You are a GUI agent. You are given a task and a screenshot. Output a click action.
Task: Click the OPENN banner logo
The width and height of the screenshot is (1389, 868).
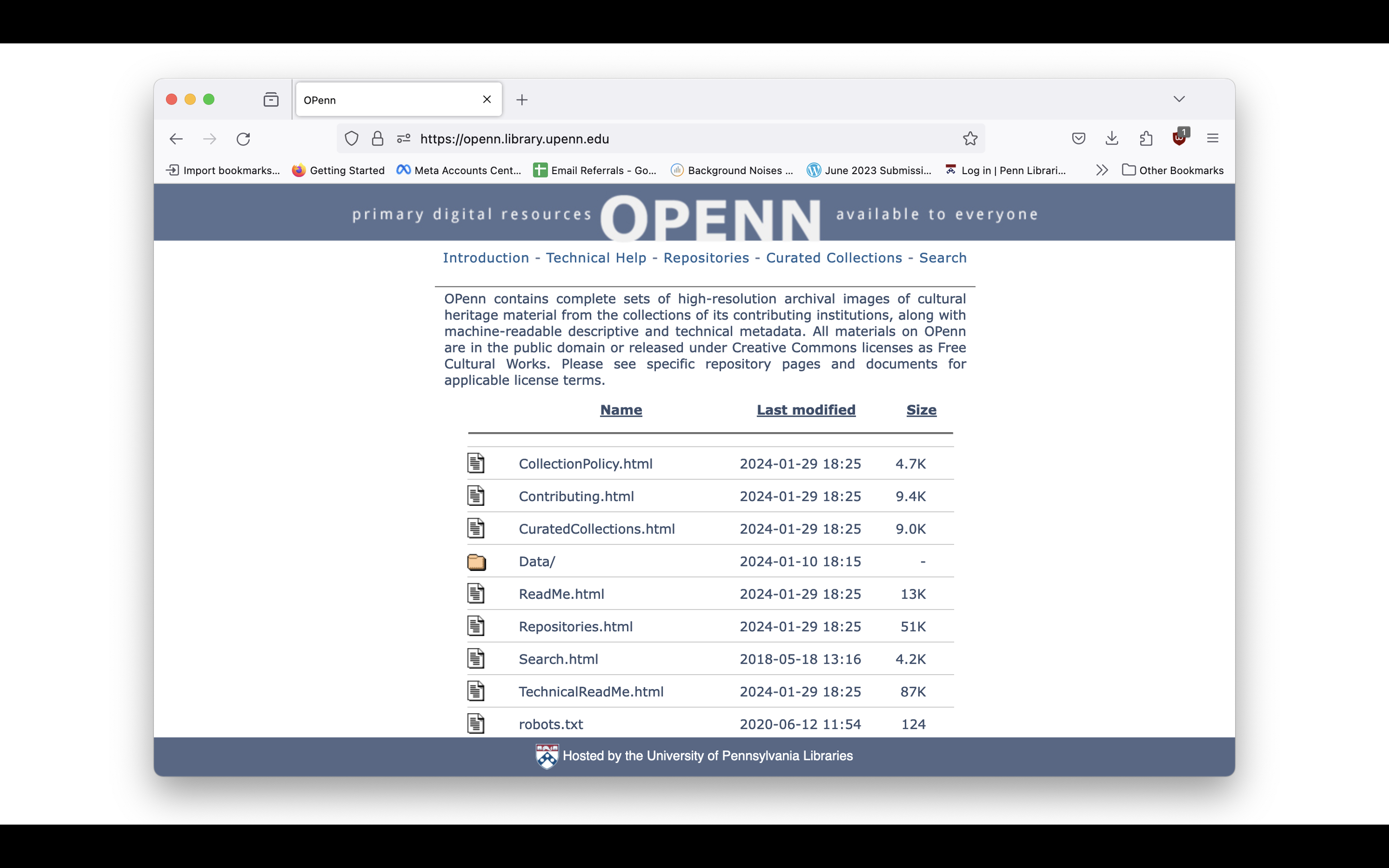coord(710,217)
